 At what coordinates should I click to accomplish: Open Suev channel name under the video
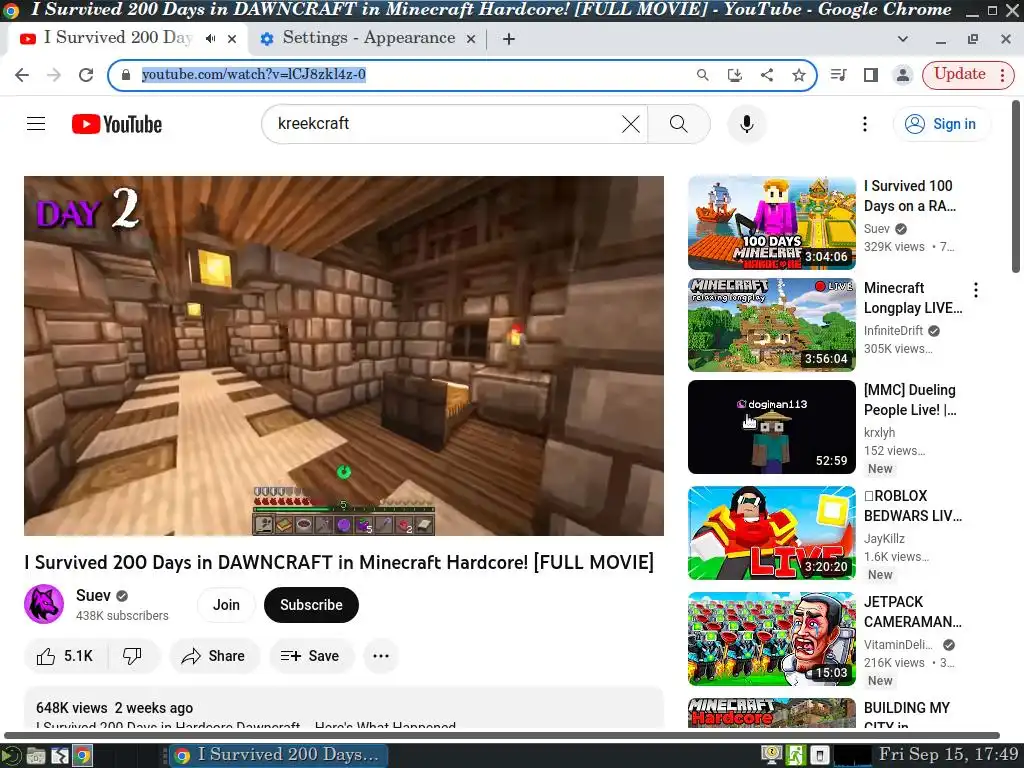pos(93,596)
